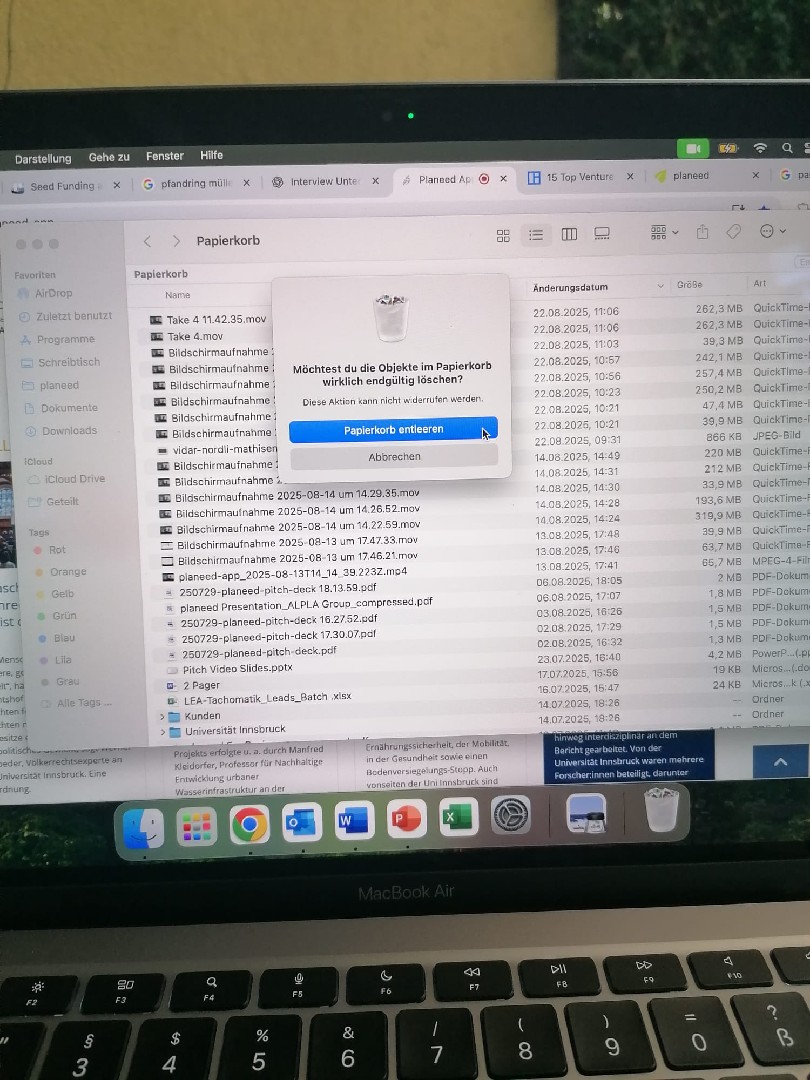This screenshot has width=810, height=1080.
Task: Open Google Chrome from the Dock
Action: click(x=249, y=824)
